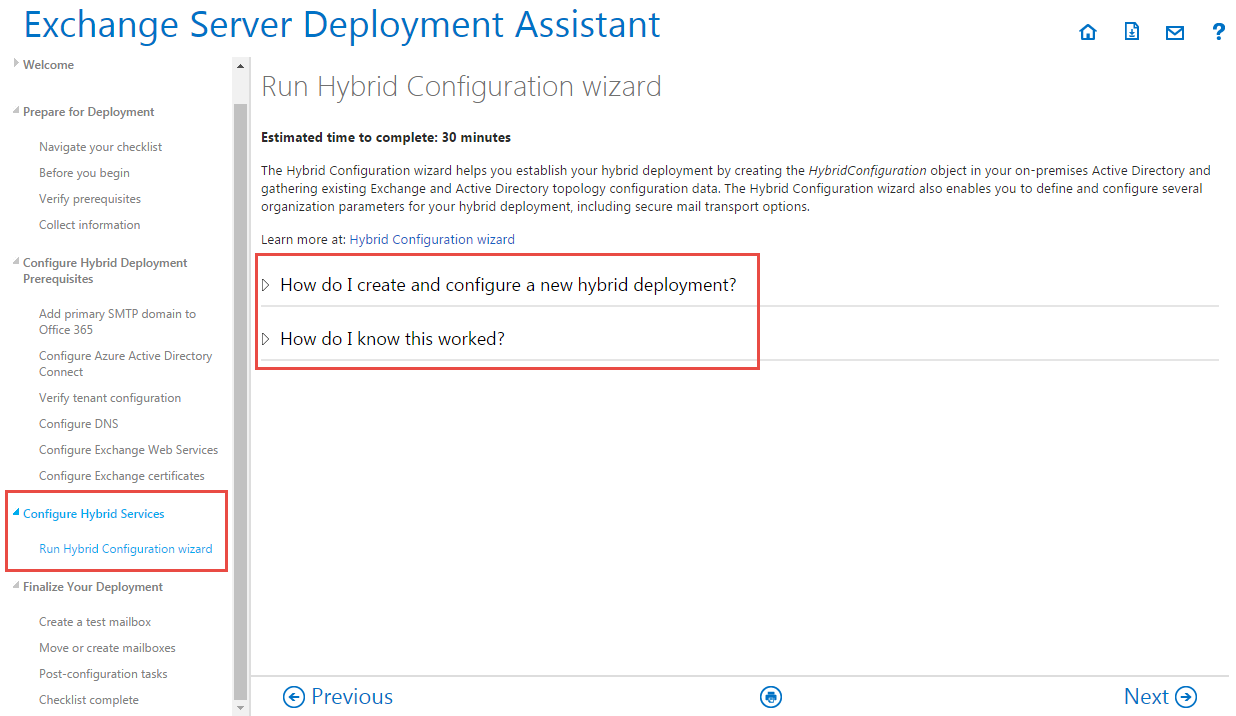Open Collect information
This screenshot has width=1236, height=716.
point(89,225)
